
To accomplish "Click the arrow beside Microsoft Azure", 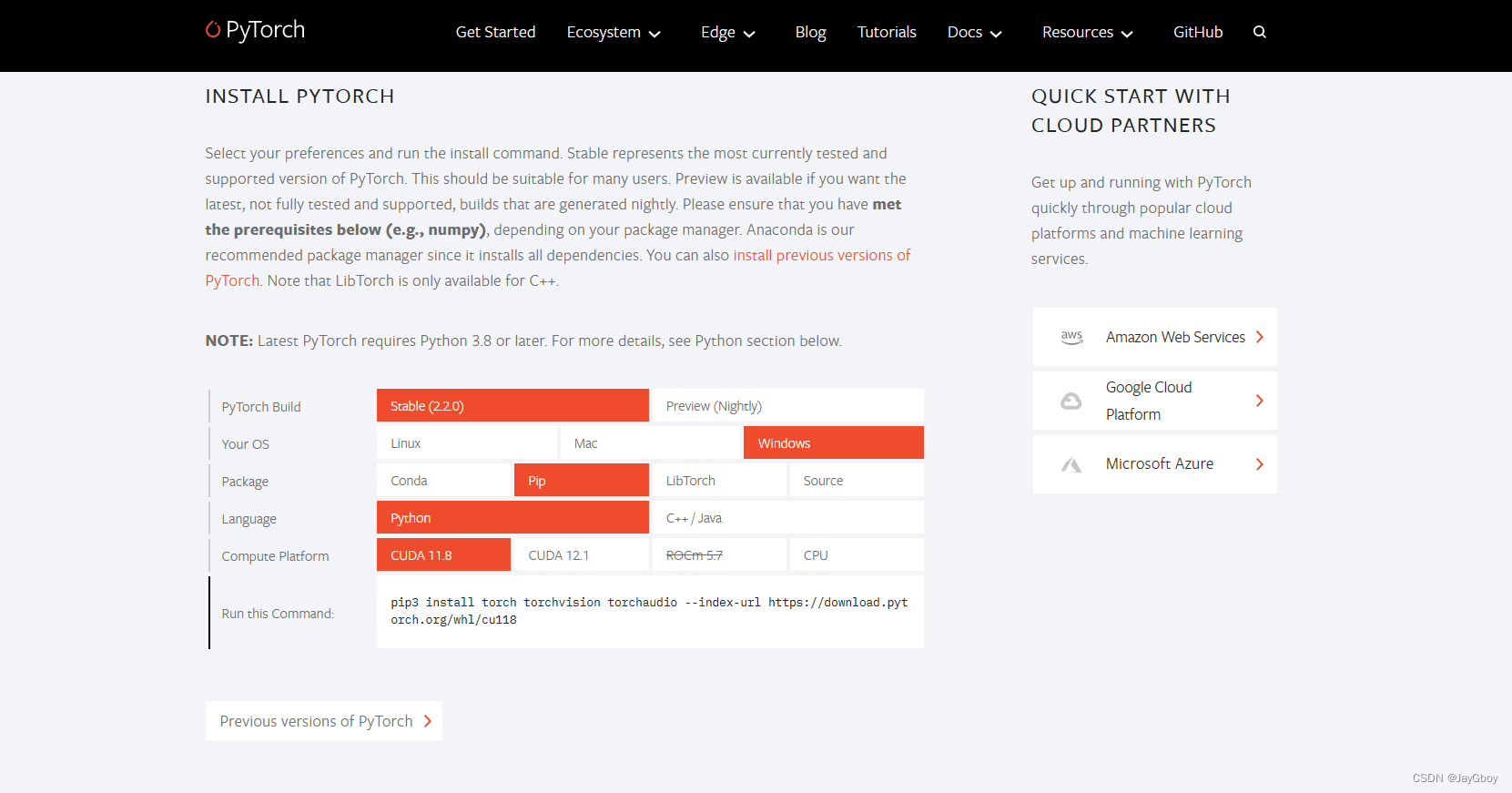I will coord(1260,464).
